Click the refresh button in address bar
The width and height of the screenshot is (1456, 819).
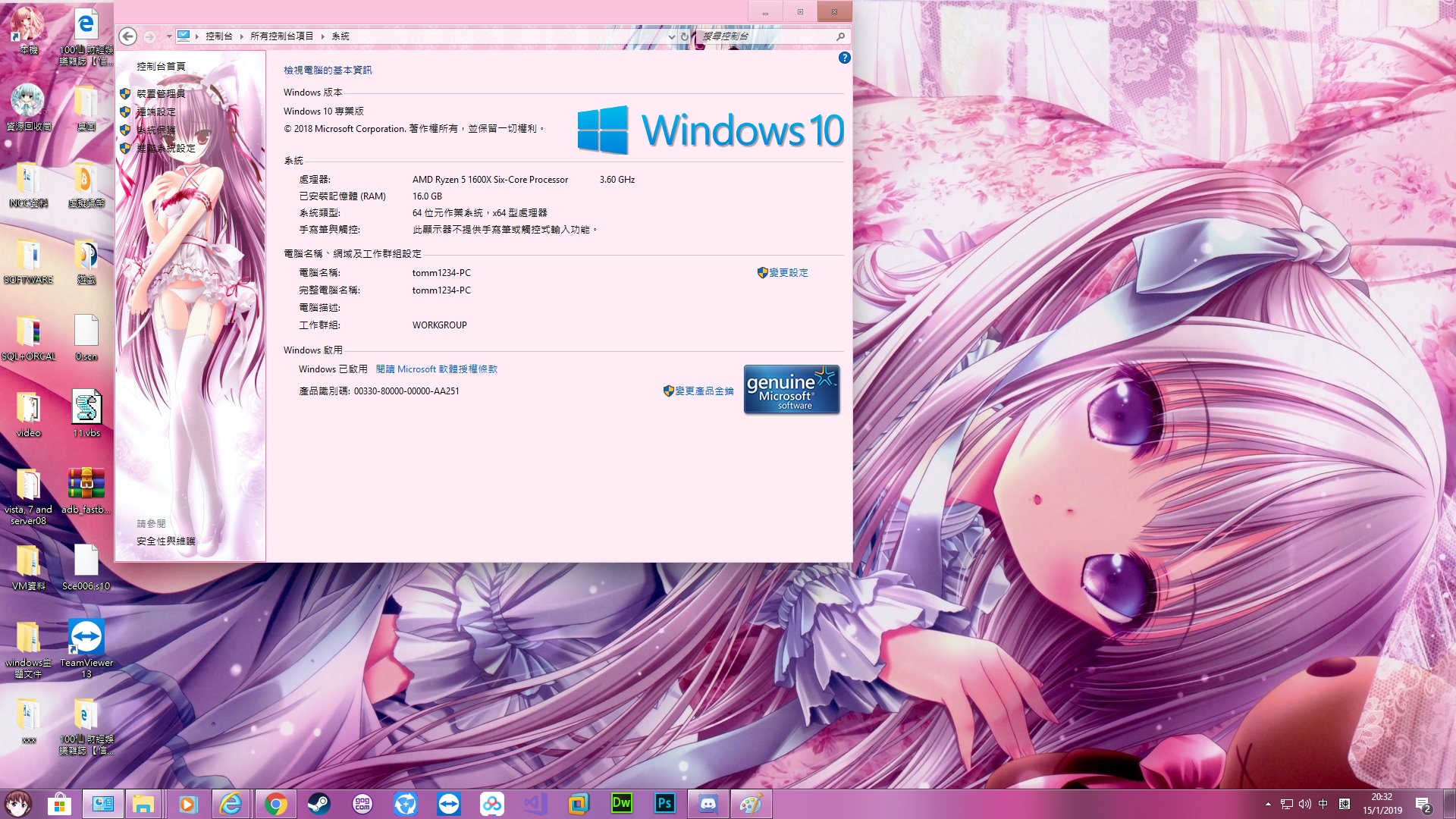(685, 36)
